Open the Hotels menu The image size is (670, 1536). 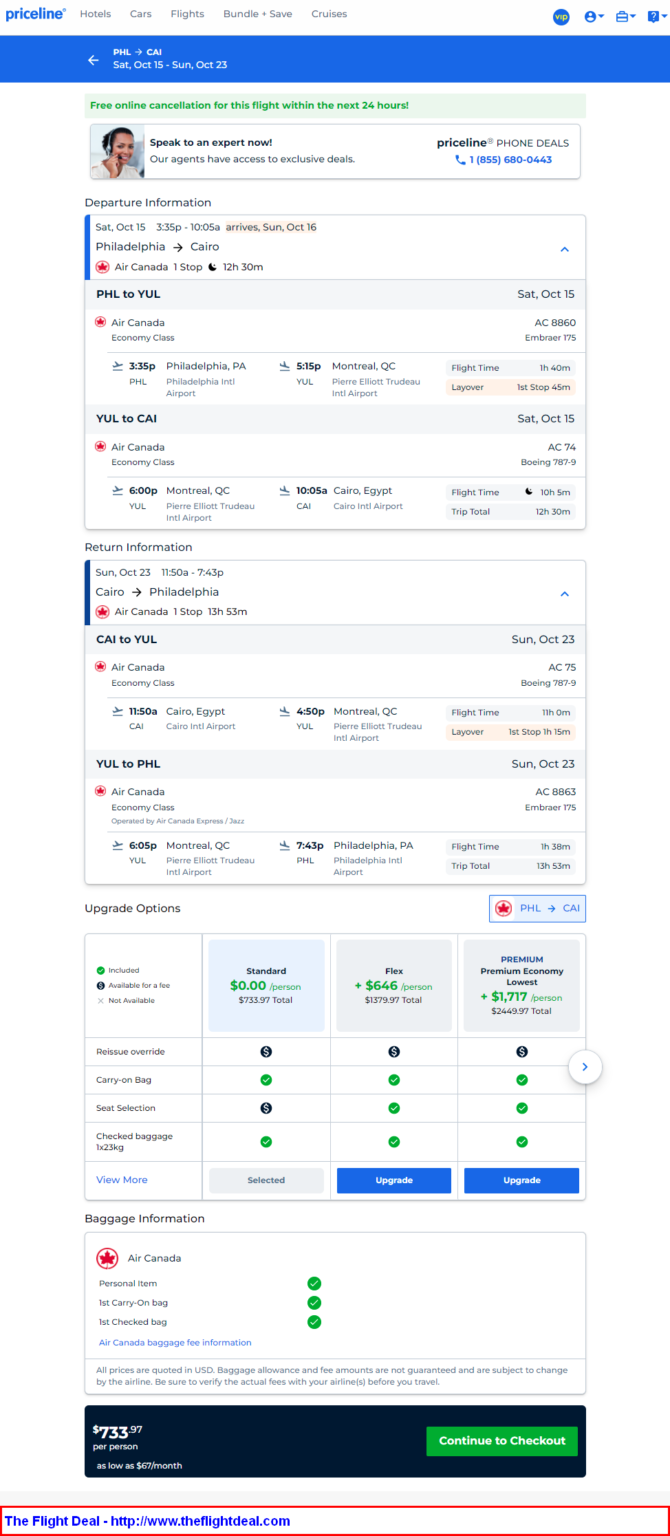pos(95,14)
